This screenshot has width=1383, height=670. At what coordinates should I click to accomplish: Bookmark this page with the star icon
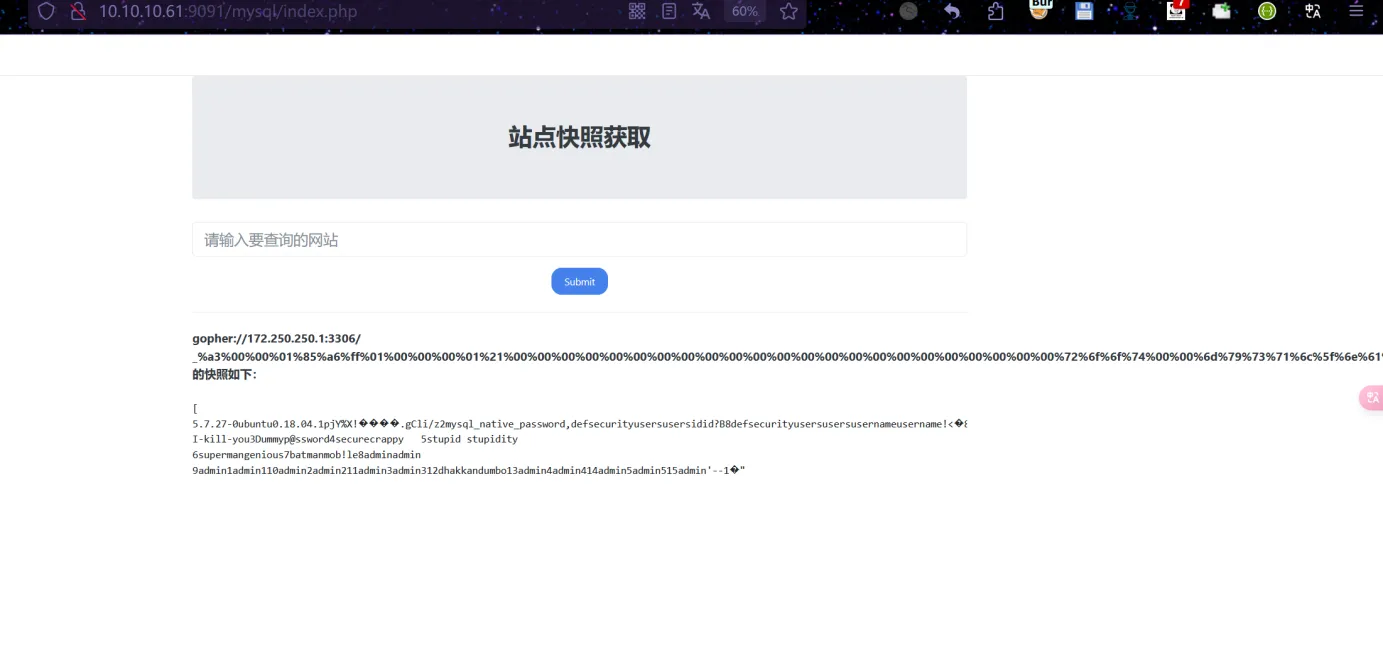click(x=788, y=11)
